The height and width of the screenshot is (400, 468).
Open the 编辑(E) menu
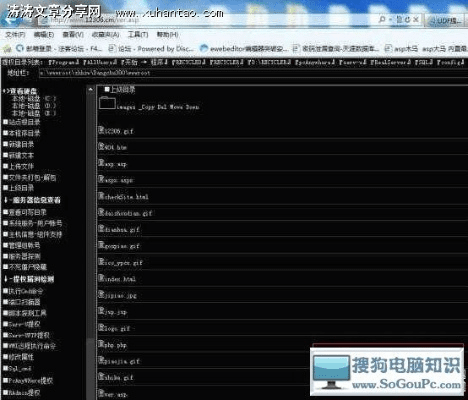(x=44, y=34)
